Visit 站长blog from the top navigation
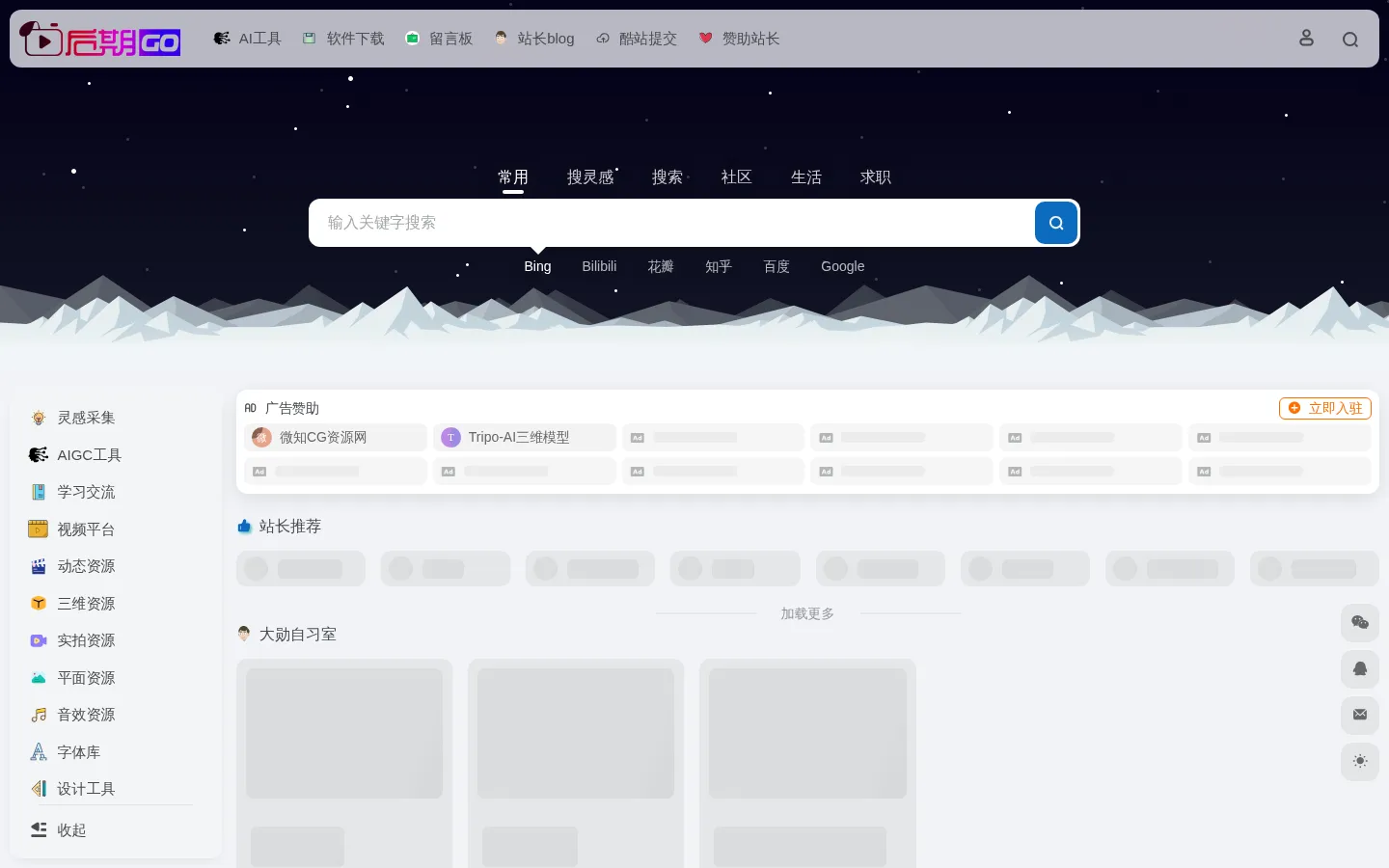The width and height of the screenshot is (1389, 868). [534, 39]
